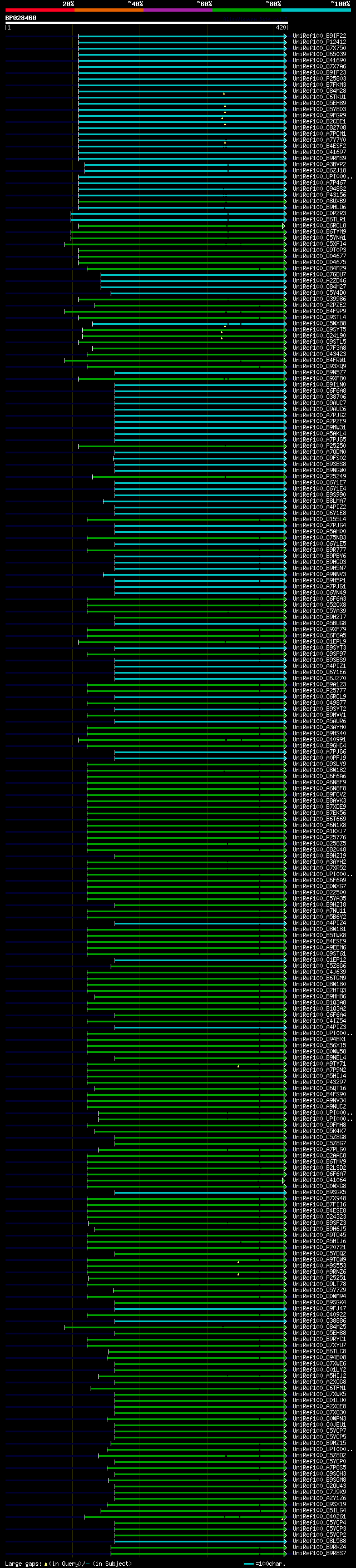This screenshot has height=1568, width=356.
Task: Click hit label UniRef100_Q41690
Action: pyautogui.click(x=319, y=60)
